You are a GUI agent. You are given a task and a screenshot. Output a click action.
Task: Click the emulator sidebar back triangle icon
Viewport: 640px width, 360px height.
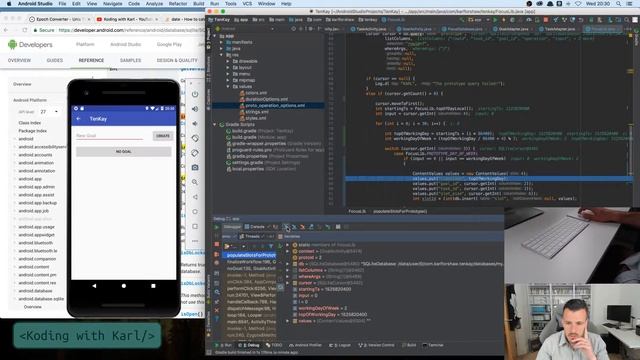click(x=195, y=197)
